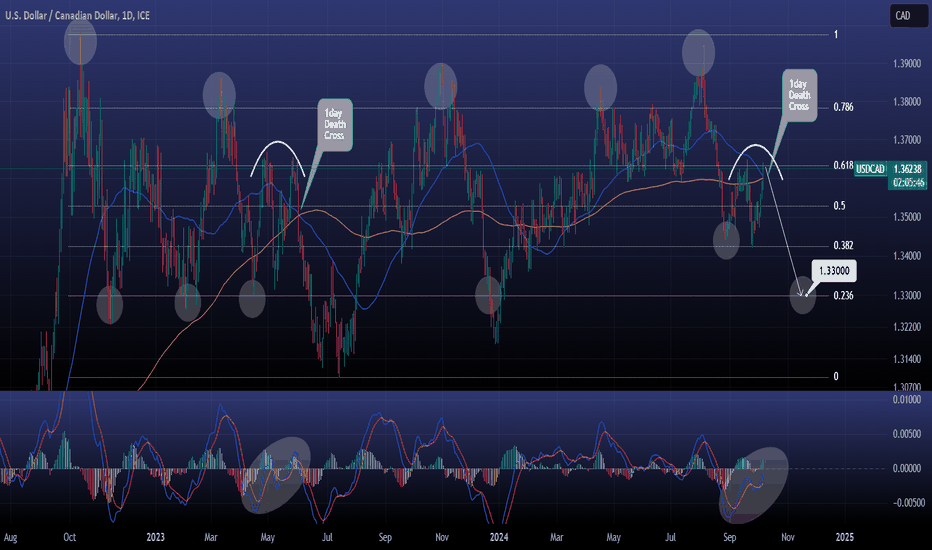Image resolution: width=932 pixels, height=550 pixels.
Task: Click the Mar label following 2023
Action: pyautogui.click(x=210, y=538)
